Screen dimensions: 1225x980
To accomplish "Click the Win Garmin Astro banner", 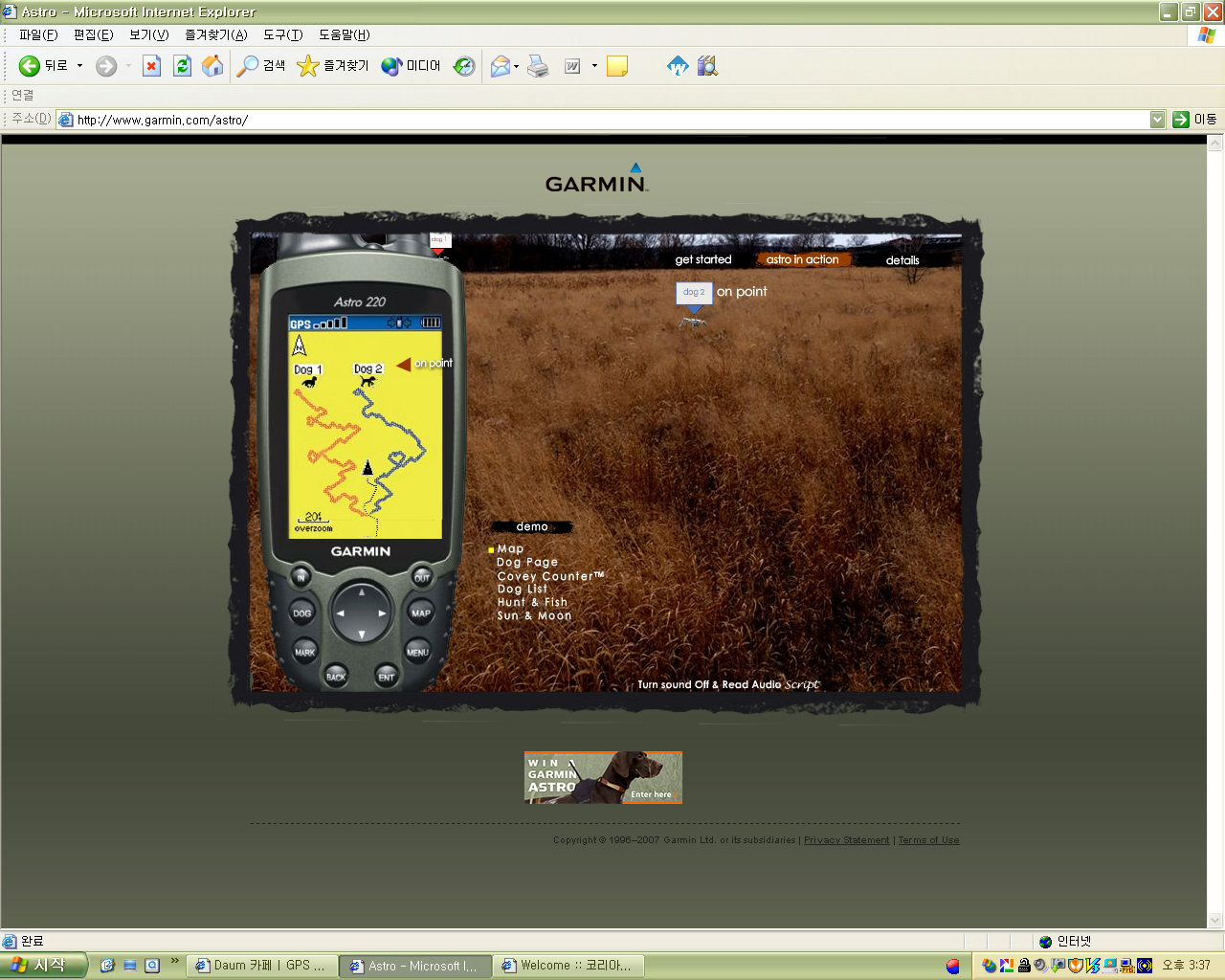I will (x=603, y=777).
